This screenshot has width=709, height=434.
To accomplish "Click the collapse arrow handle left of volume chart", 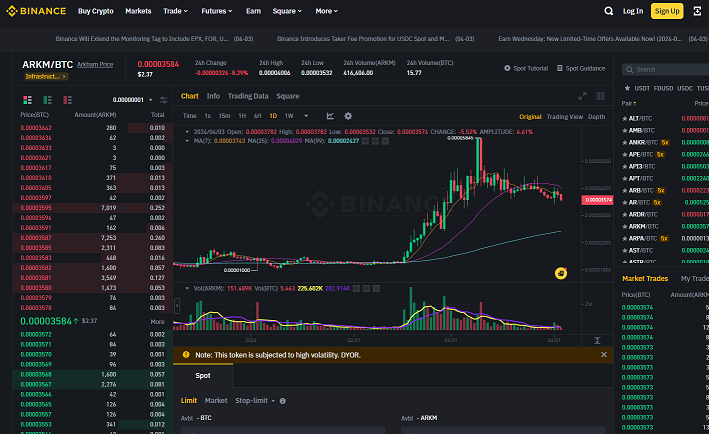I will click(177, 306).
